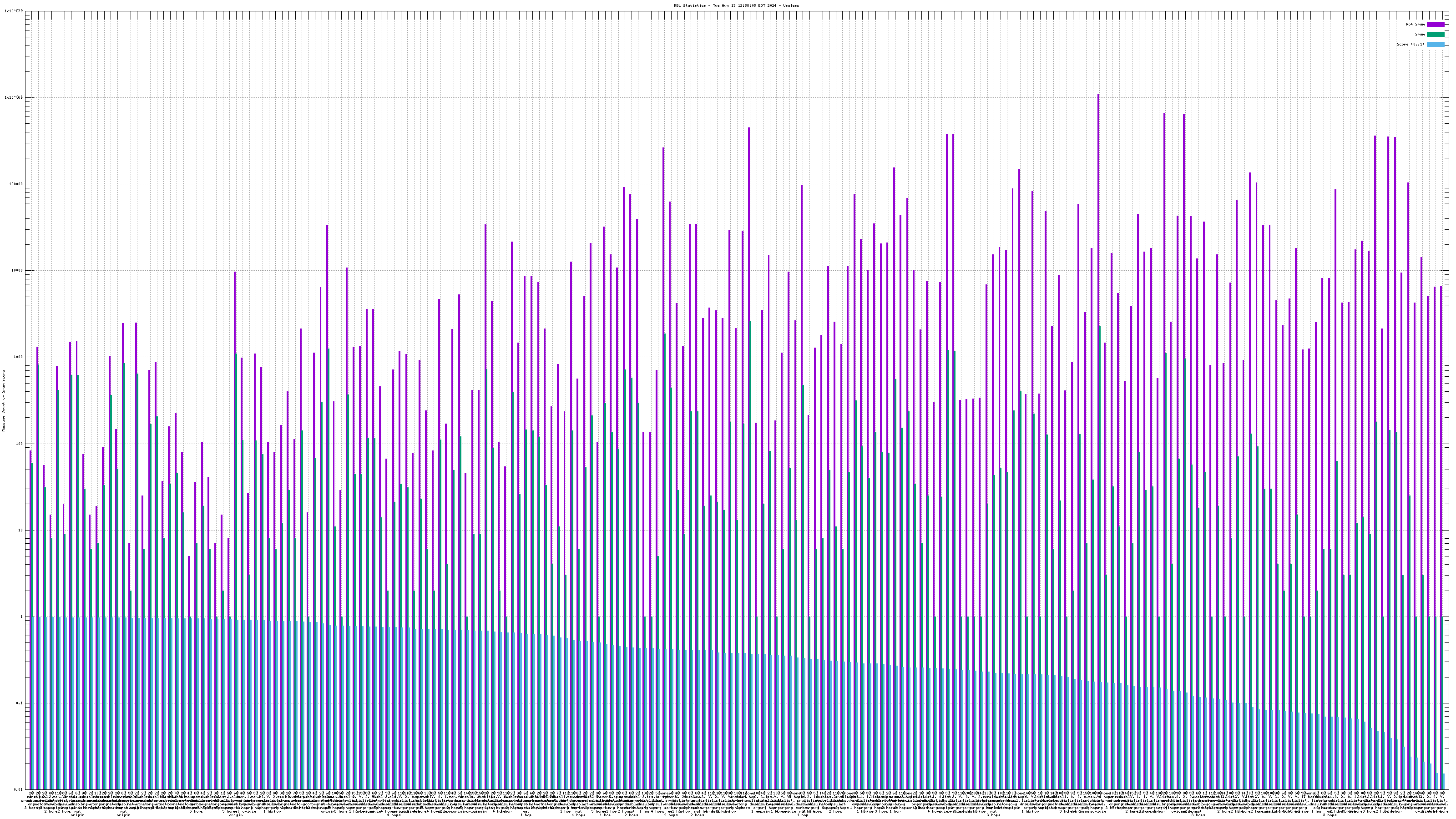Image resolution: width=1456 pixels, height=819 pixels.
Task: Click the 1000 y-axis tick label
Action: point(18,357)
